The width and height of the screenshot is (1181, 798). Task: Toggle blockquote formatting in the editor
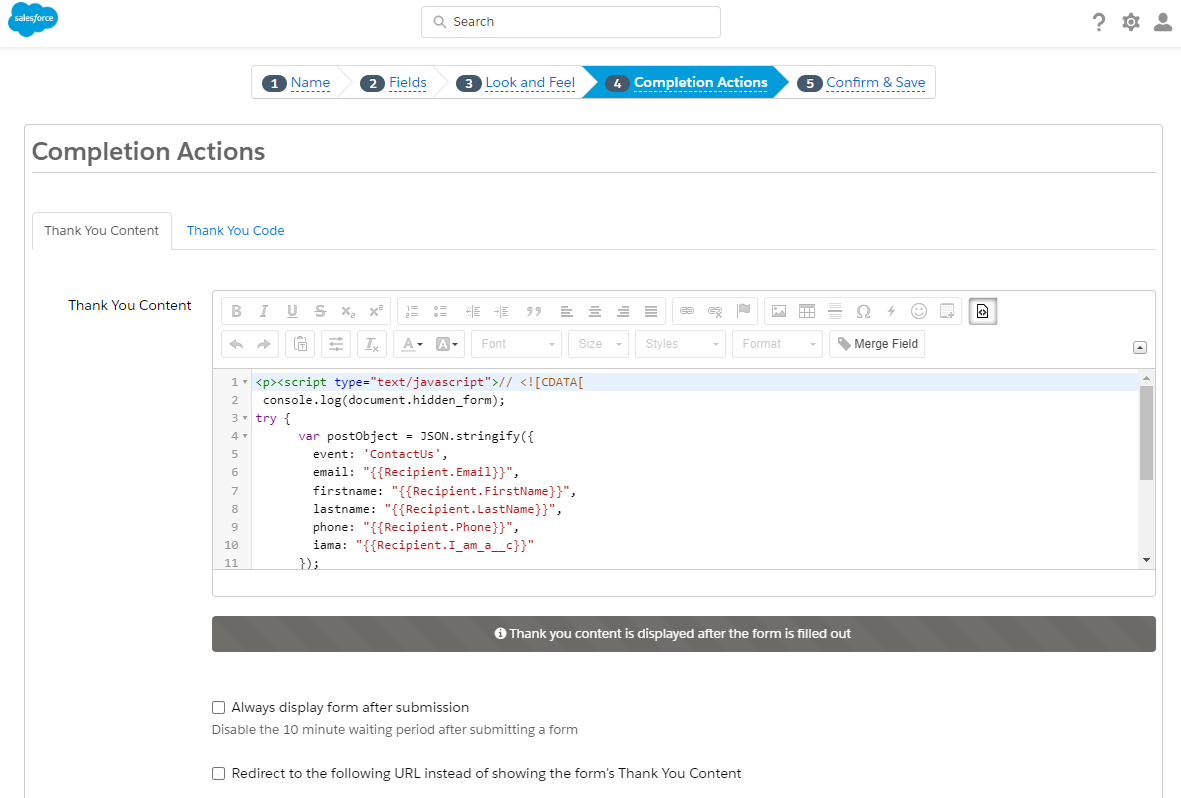534,311
